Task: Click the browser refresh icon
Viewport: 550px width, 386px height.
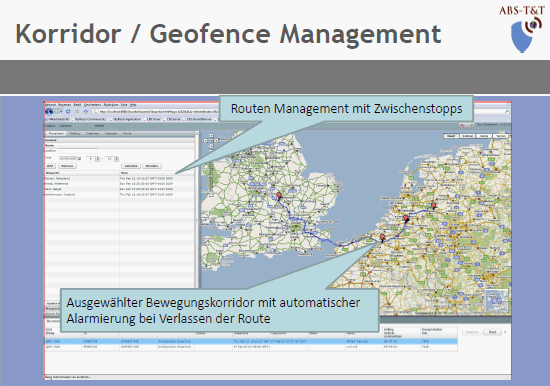Action: (68, 112)
